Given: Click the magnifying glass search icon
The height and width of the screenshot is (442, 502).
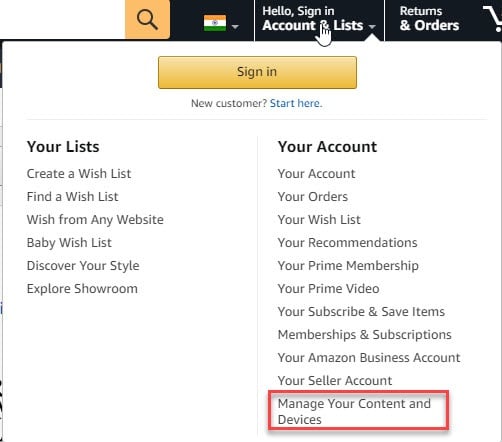Looking at the screenshot, I should pyautogui.click(x=147, y=19).
